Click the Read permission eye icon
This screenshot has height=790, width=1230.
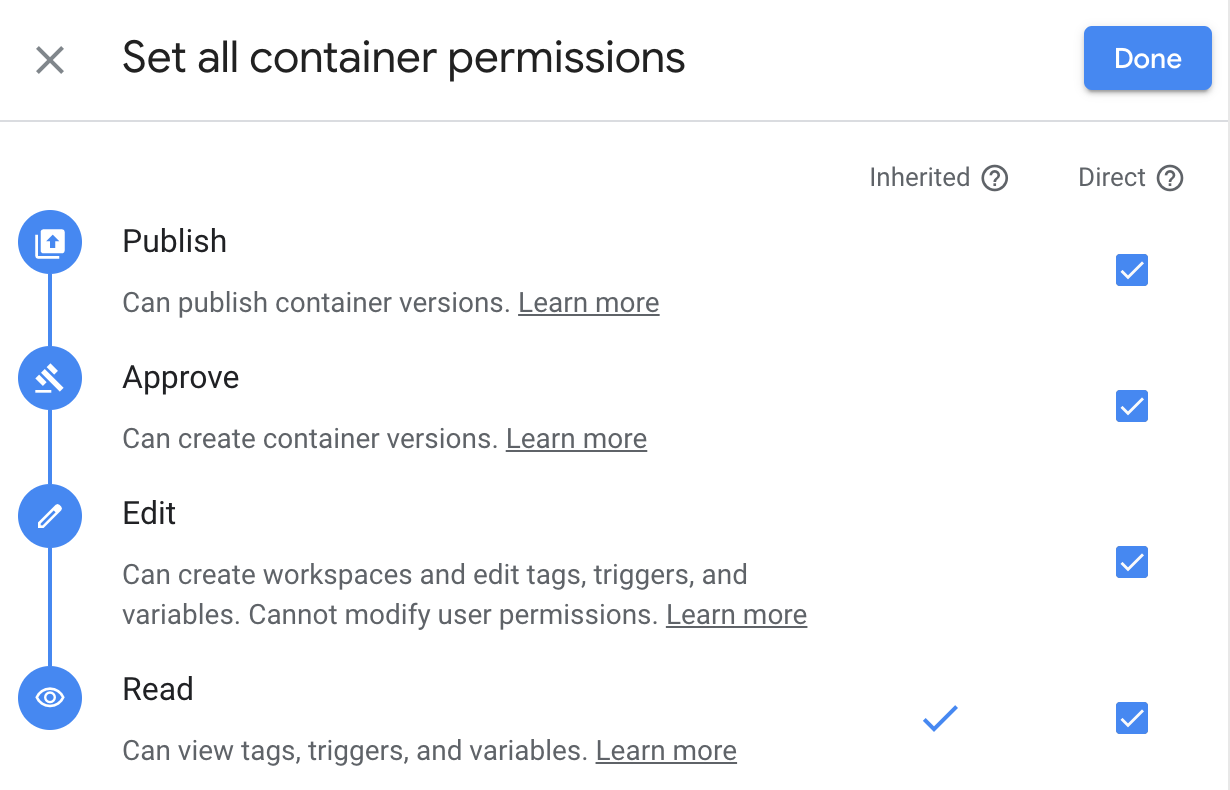point(50,697)
